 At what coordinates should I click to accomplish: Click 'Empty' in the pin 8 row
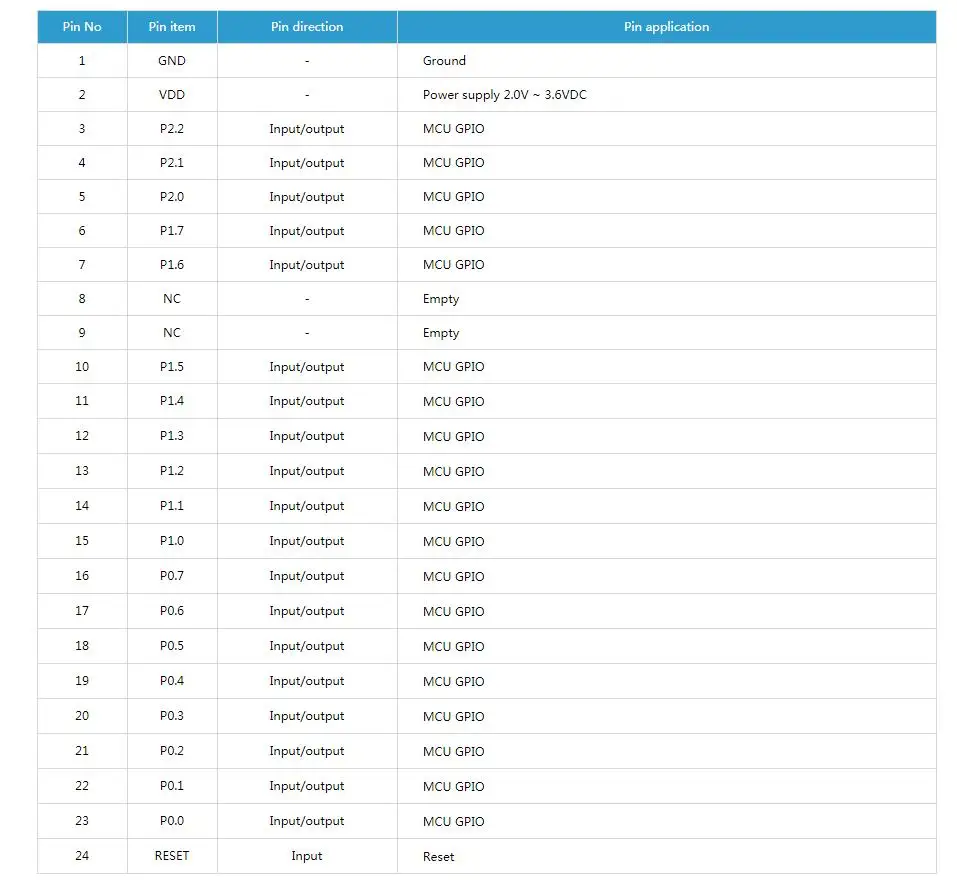(441, 299)
